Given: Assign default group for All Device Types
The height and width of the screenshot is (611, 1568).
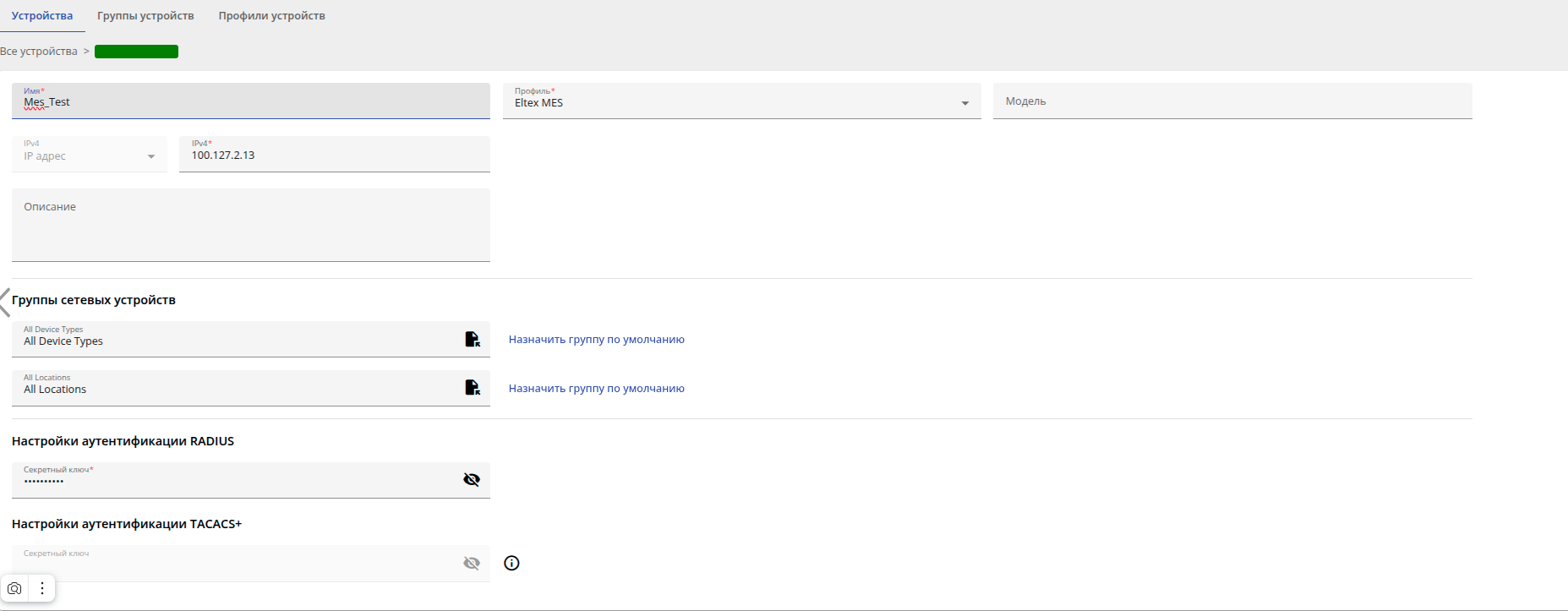Looking at the screenshot, I should click(596, 340).
